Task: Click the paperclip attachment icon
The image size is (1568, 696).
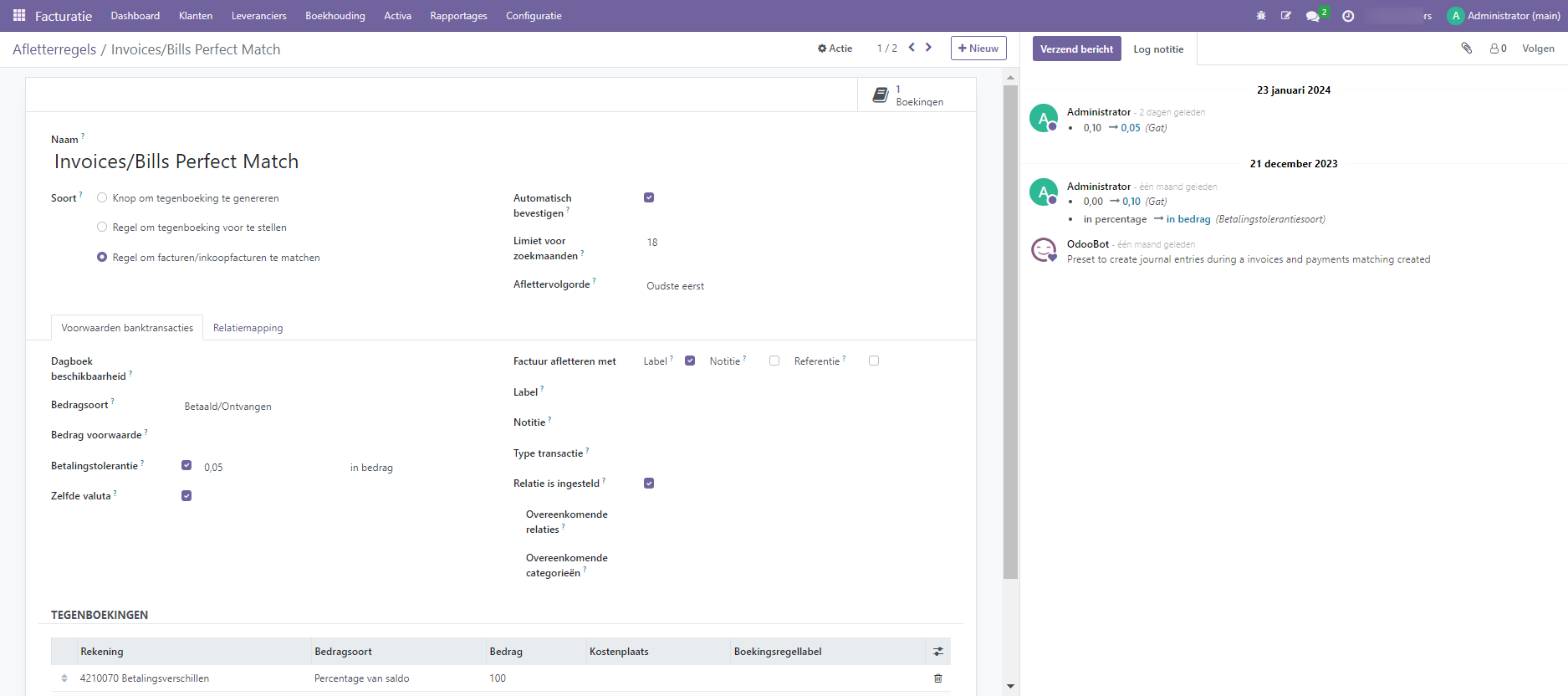Action: pos(1466,49)
